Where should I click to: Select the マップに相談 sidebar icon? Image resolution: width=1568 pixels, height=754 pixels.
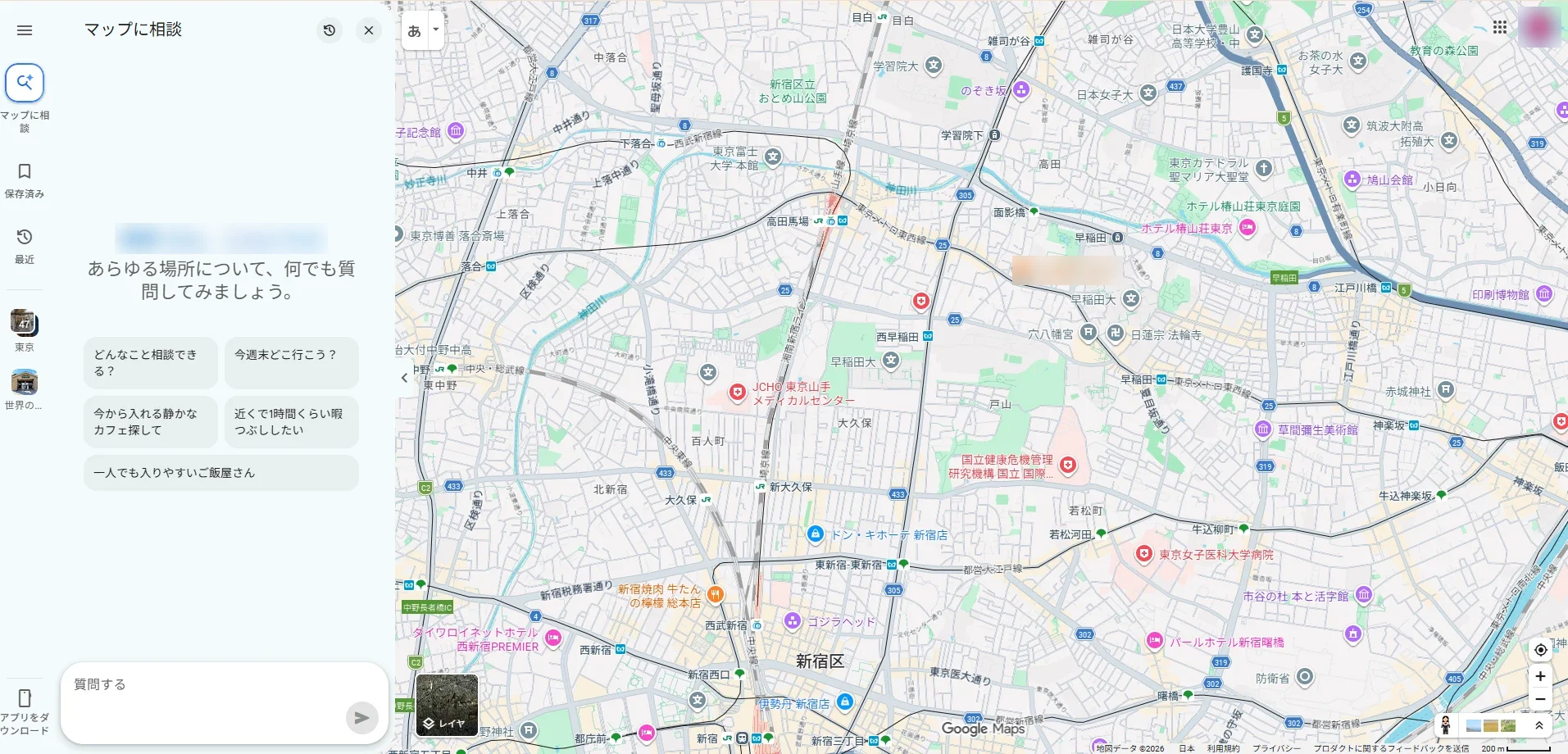(25, 83)
